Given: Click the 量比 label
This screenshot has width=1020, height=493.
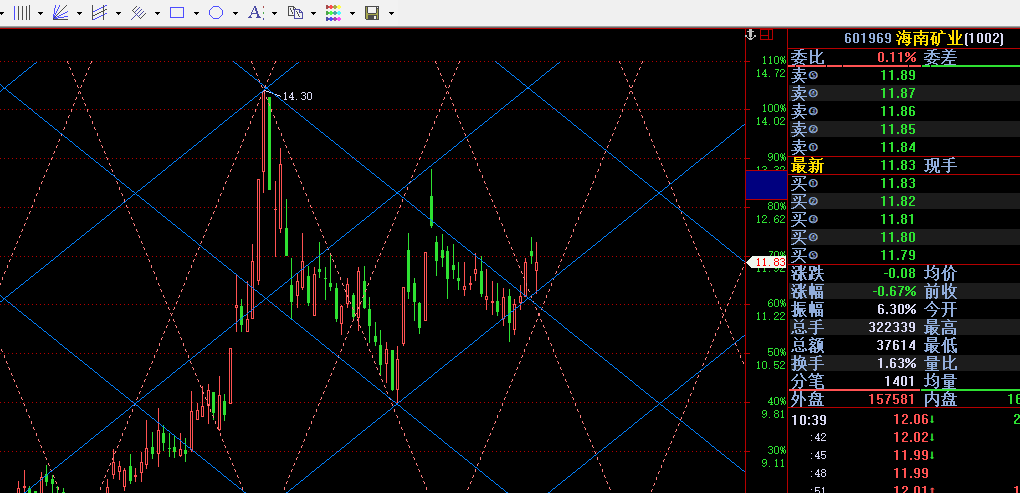Looking at the screenshot, I should (x=940, y=363).
